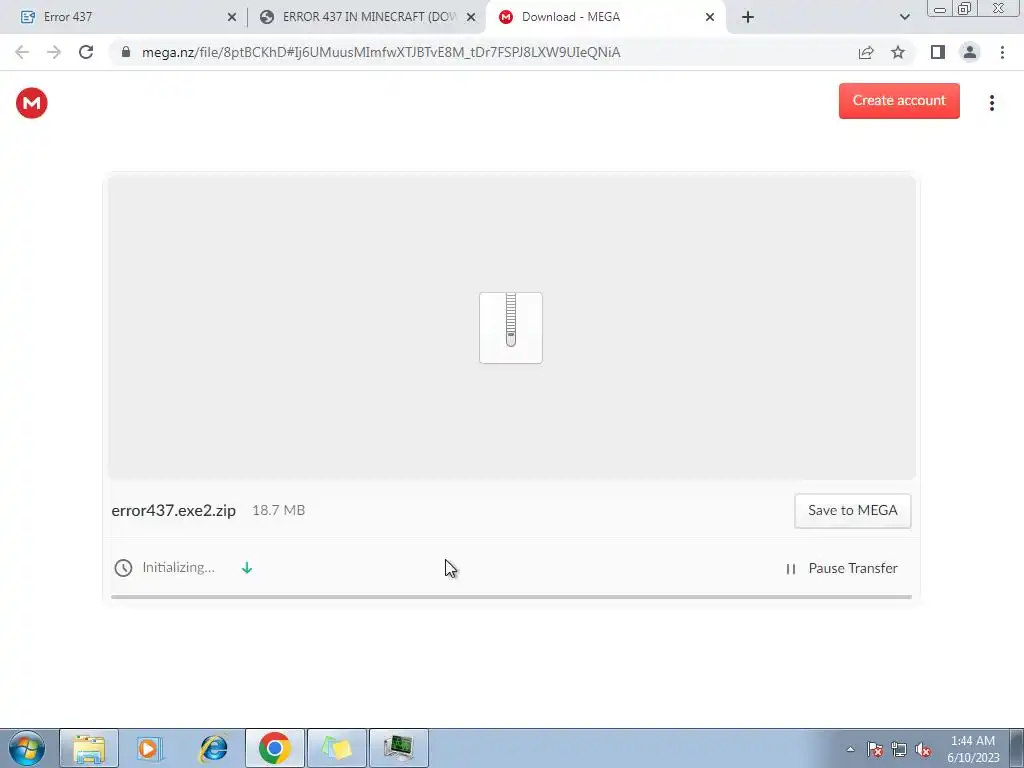Viewport: 1024px width, 768px height.
Task: Click the green download arrow icon
Action: (247, 568)
